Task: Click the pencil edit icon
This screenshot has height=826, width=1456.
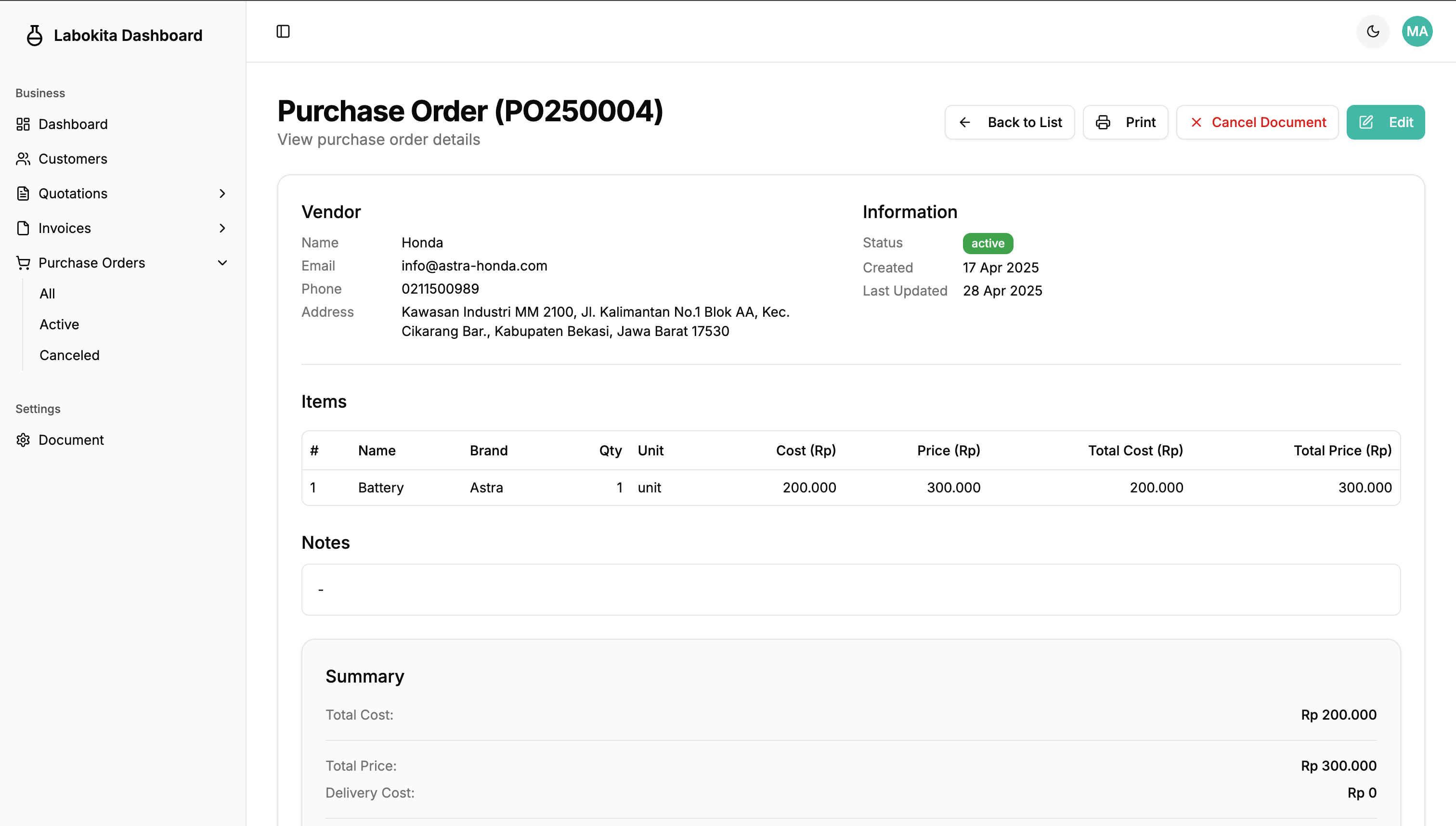Action: click(x=1366, y=122)
